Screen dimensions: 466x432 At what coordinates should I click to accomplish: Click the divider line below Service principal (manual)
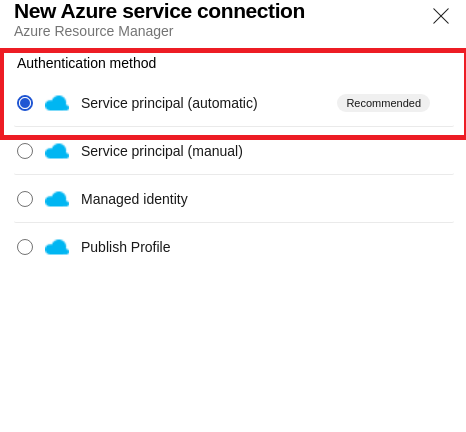click(234, 174)
